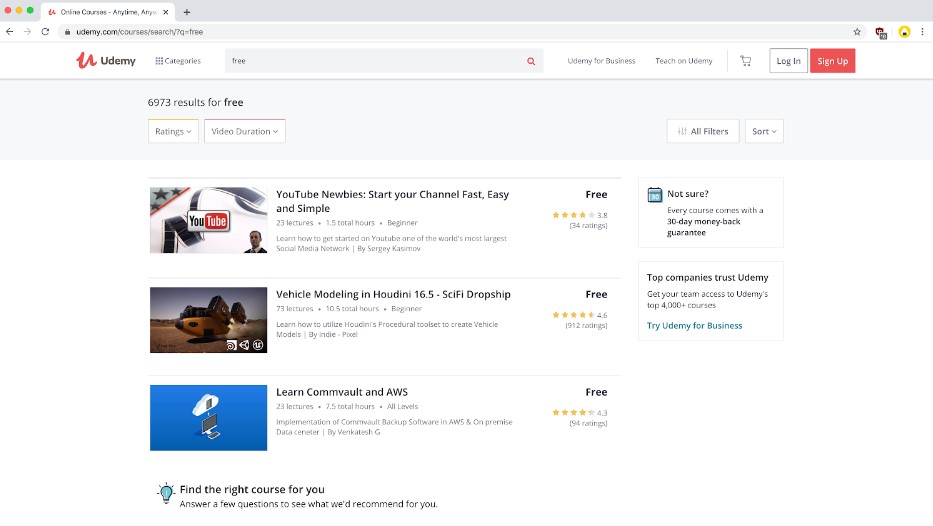
Task: Open the All Filters panel
Action: point(703,131)
